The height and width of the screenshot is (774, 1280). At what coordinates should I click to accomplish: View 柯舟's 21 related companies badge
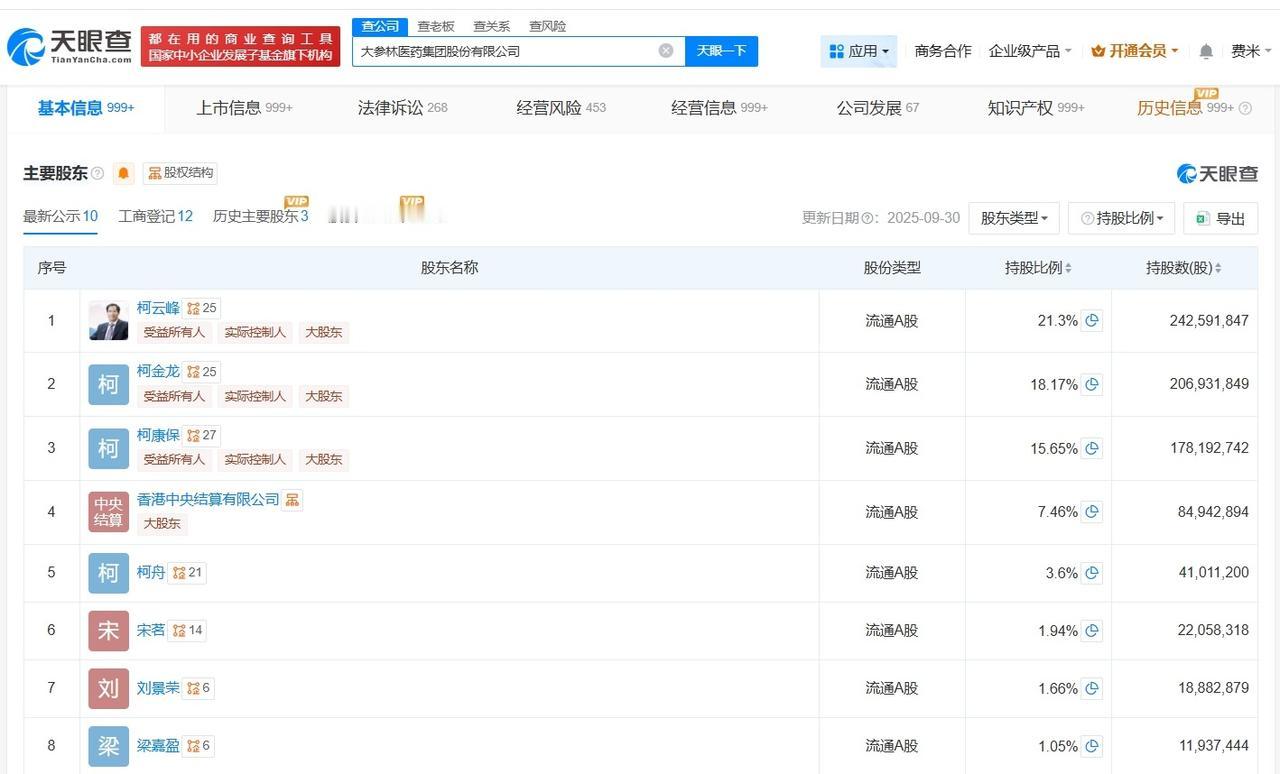pos(188,573)
